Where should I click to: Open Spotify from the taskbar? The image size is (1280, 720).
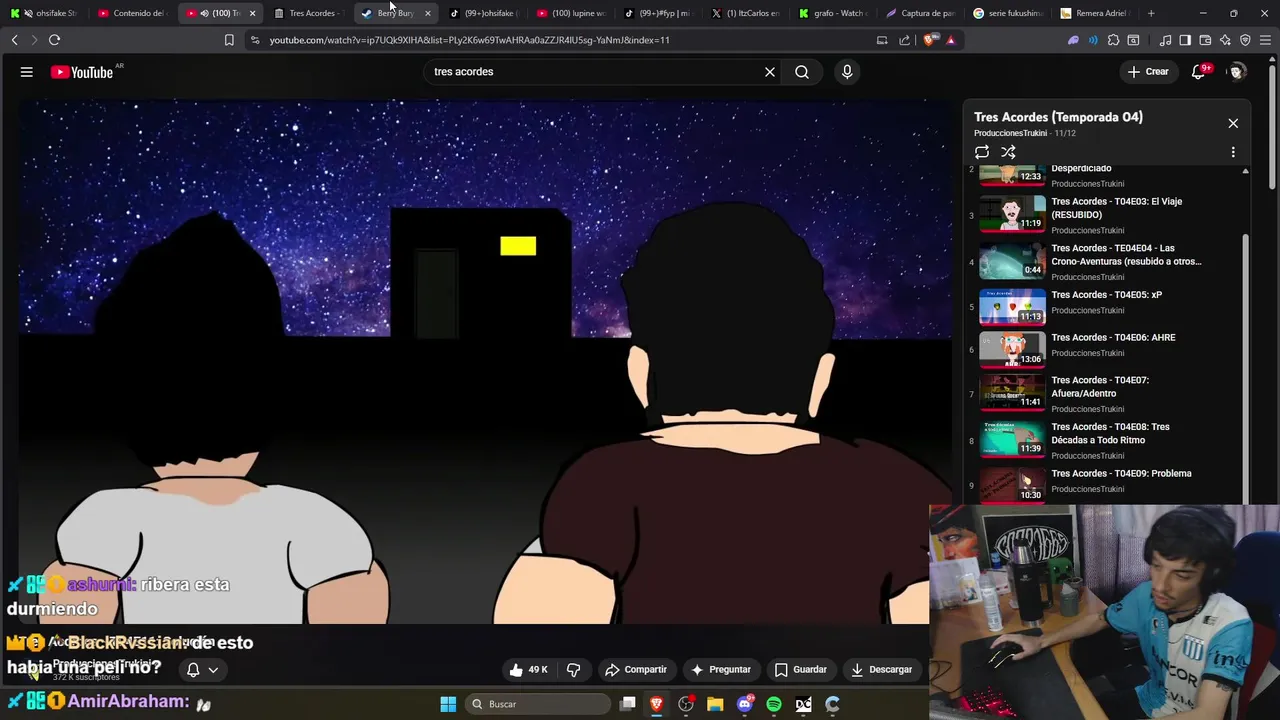point(774,704)
